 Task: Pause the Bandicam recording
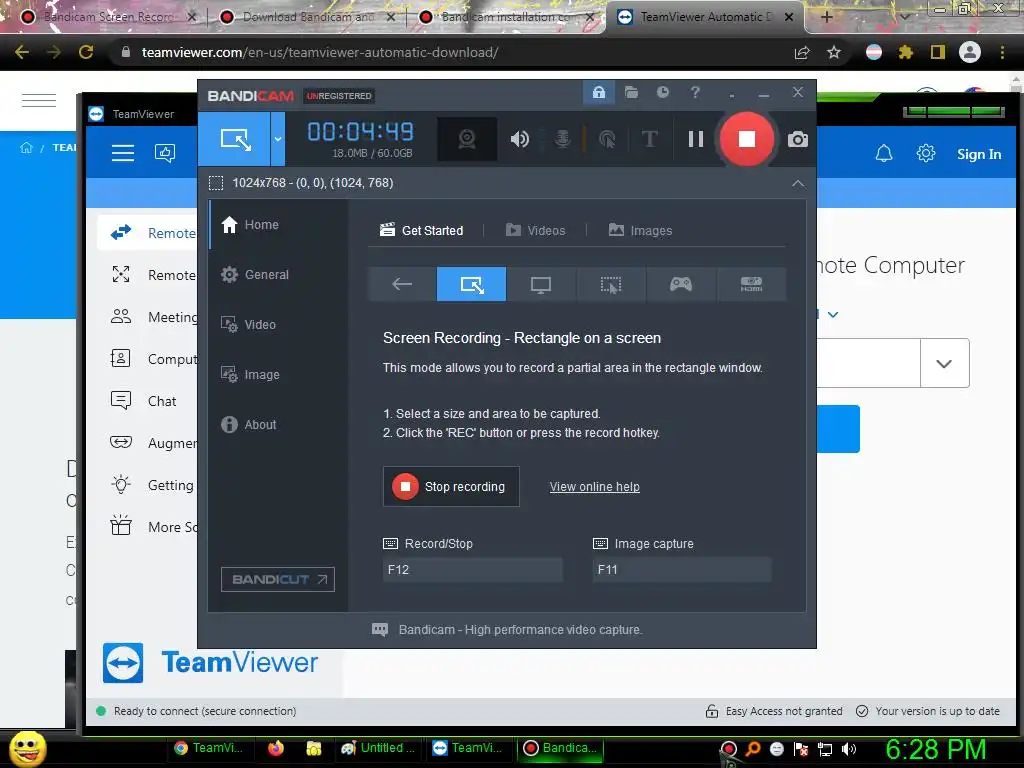tap(696, 139)
